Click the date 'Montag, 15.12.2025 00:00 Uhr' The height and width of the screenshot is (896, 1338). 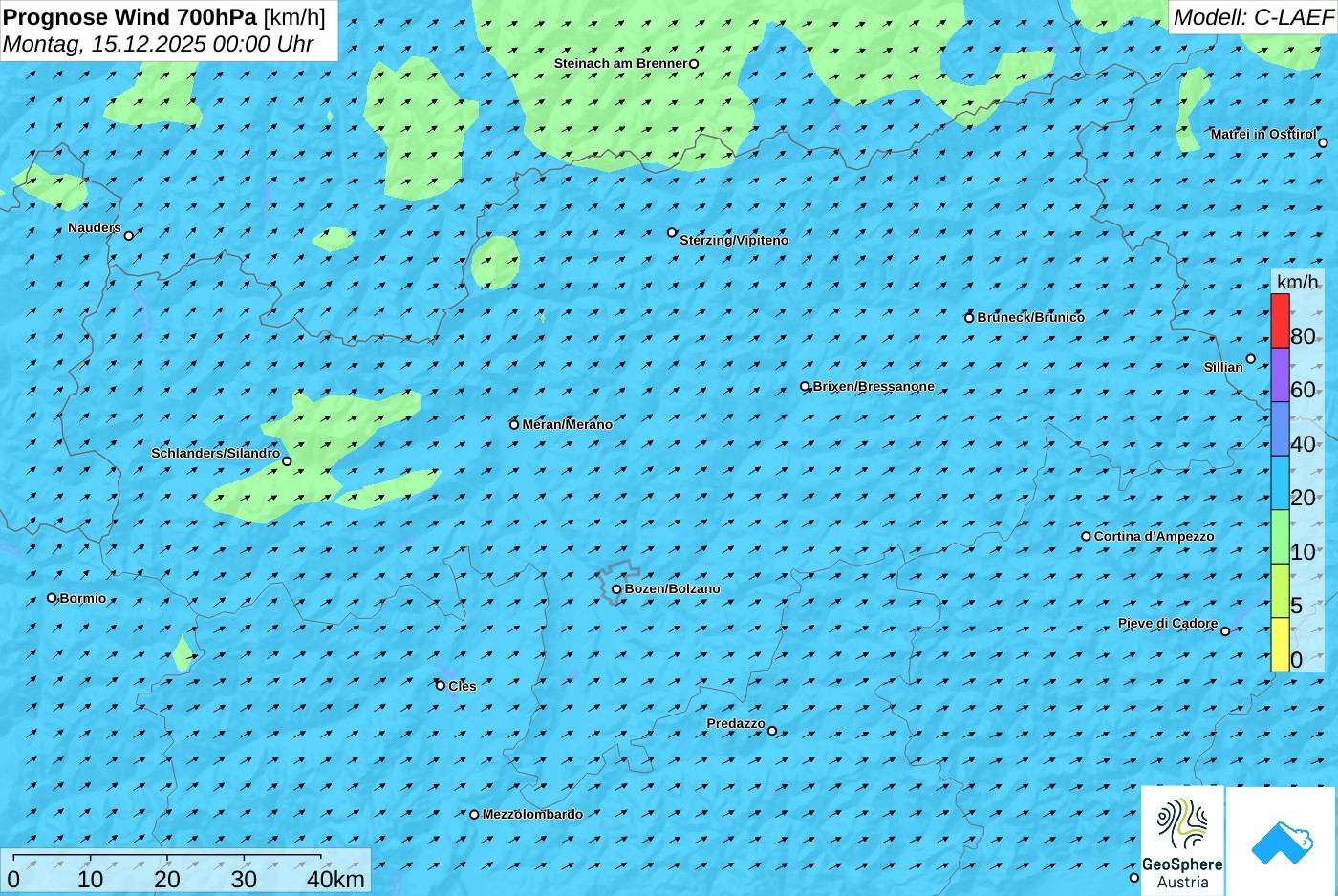pos(159,44)
